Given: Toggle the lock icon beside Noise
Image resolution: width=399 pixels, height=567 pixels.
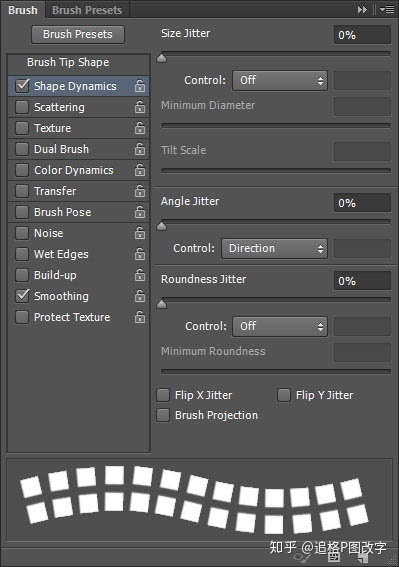Looking at the screenshot, I should point(140,233).
